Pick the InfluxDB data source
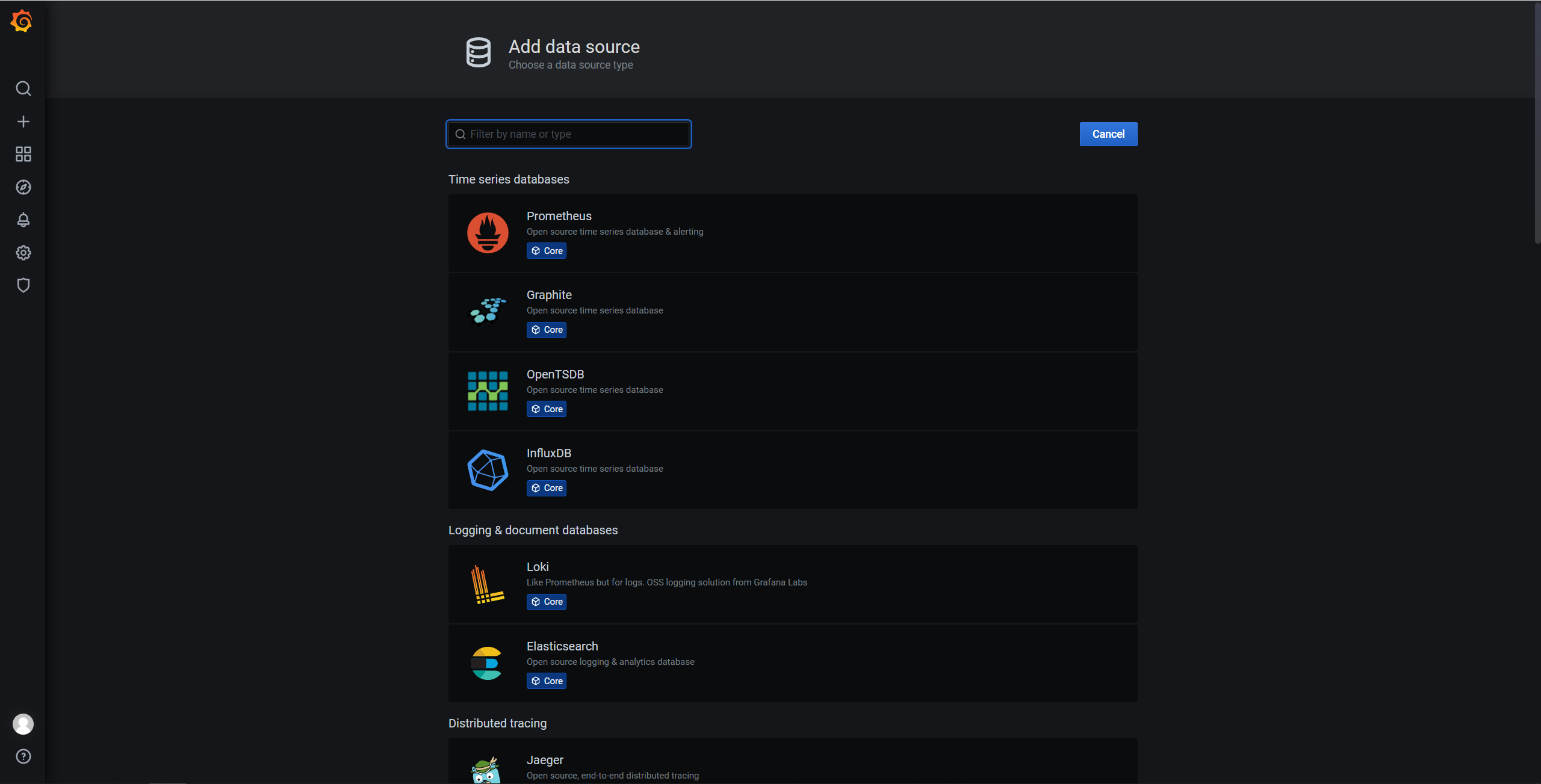 [792, 470]
